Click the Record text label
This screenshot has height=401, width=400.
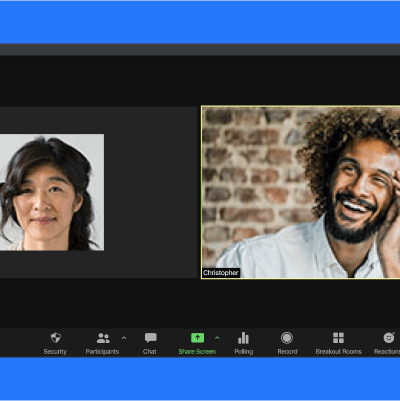[x=287, y=351]
